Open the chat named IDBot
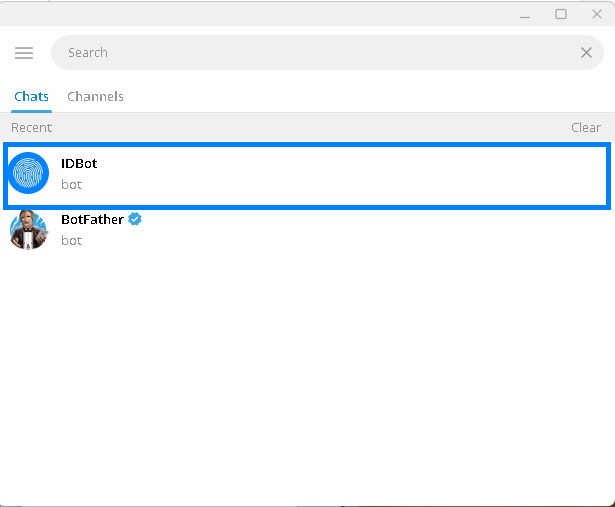The height and width of the screenshot is (507, 615). (79, 164)
